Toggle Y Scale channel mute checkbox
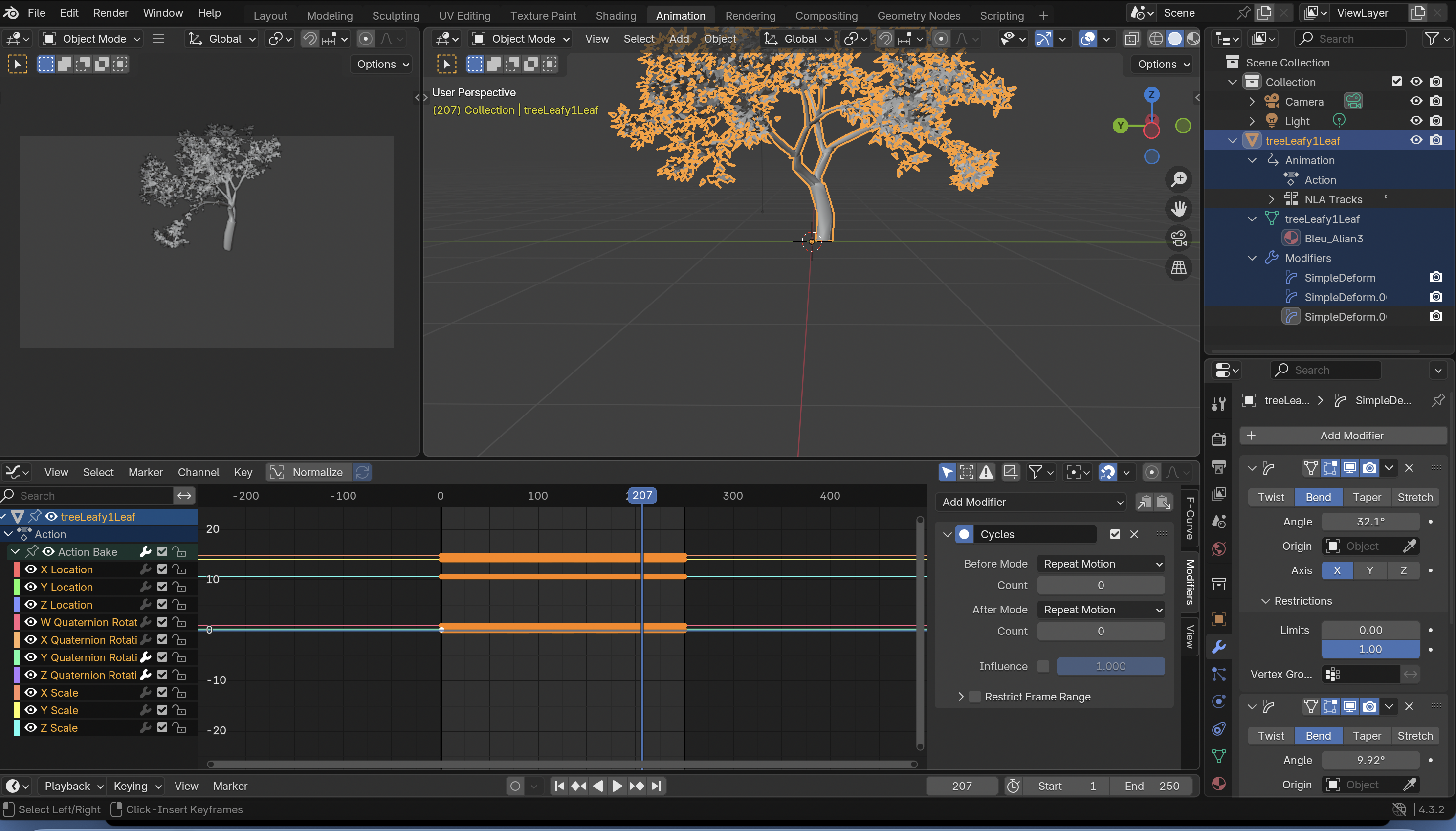This screenshot has height=831, width=1456. (x=162, y=710)
